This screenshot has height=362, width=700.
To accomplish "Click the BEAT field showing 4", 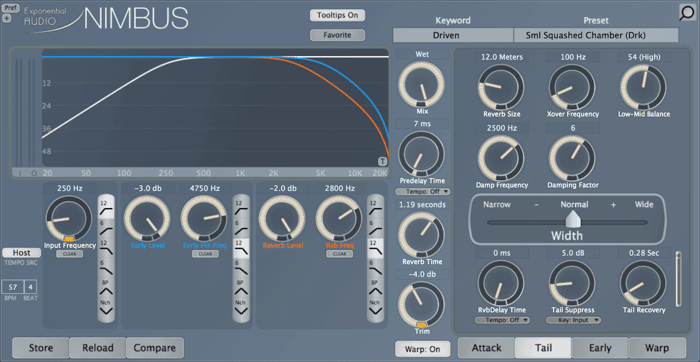I will pyautogui.click(x=31, y=287).
